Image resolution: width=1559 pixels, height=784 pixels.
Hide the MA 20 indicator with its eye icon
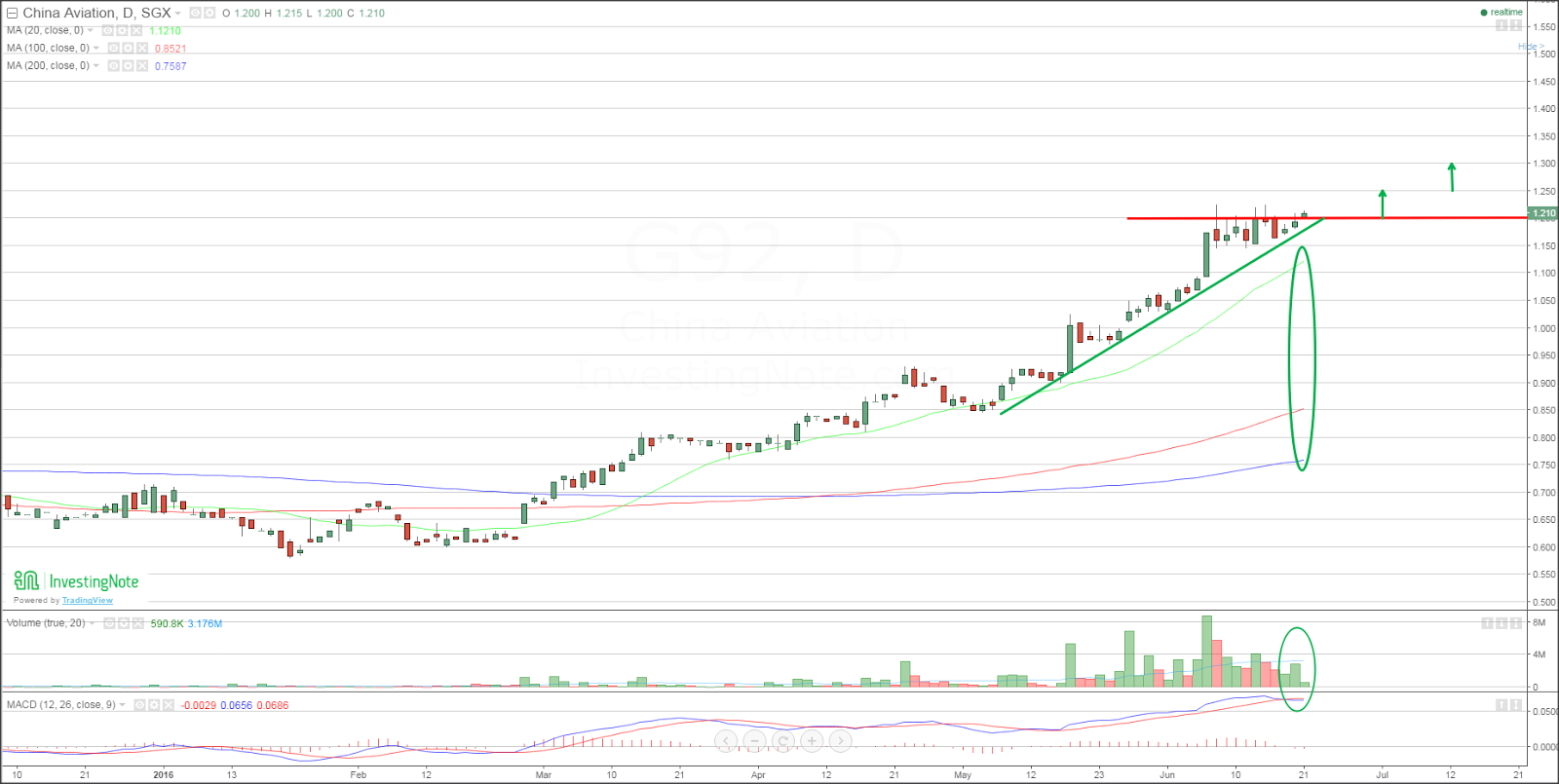pyautogui.click(x=108, y=31)
